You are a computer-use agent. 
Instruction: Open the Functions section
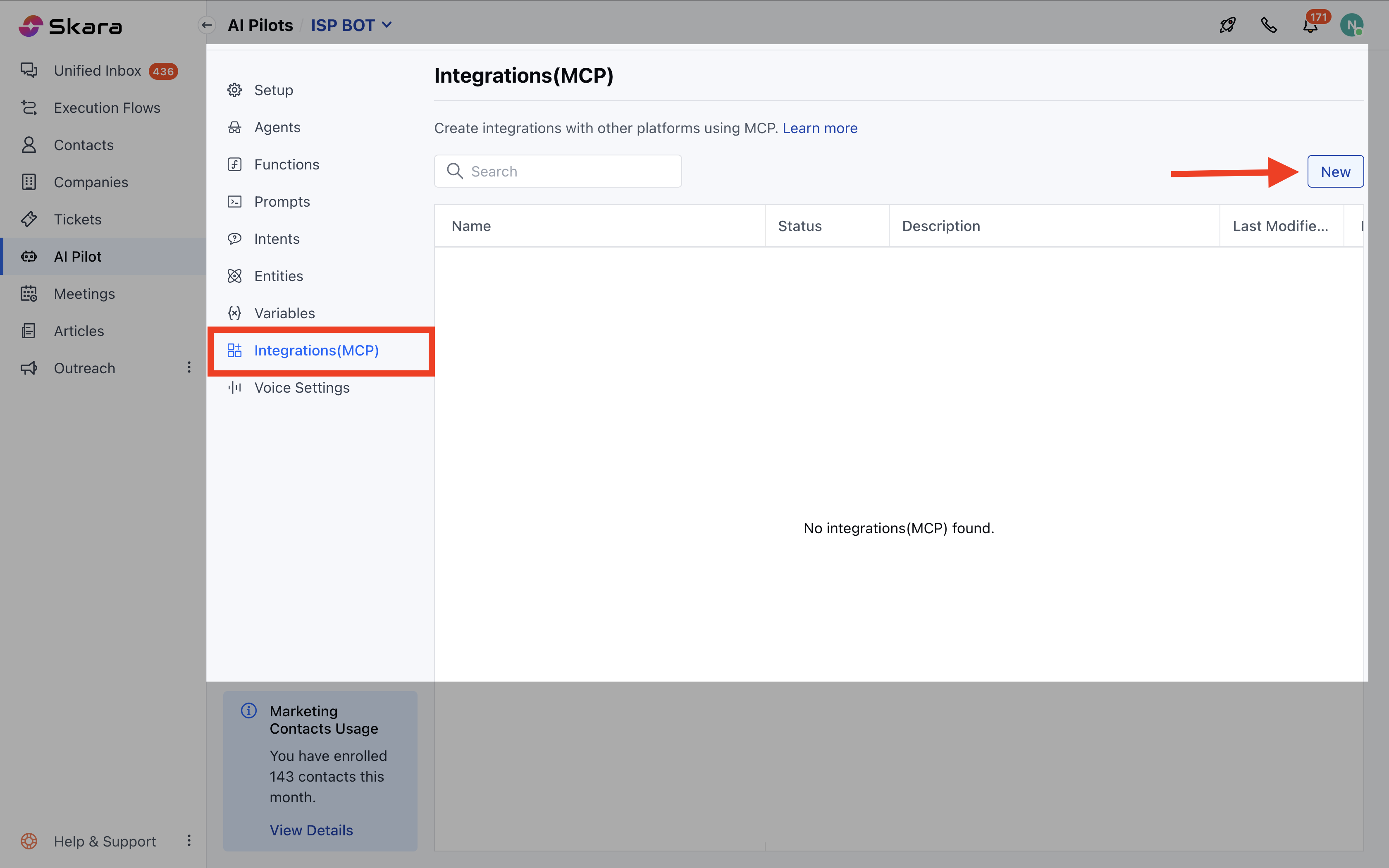[286, 164]
